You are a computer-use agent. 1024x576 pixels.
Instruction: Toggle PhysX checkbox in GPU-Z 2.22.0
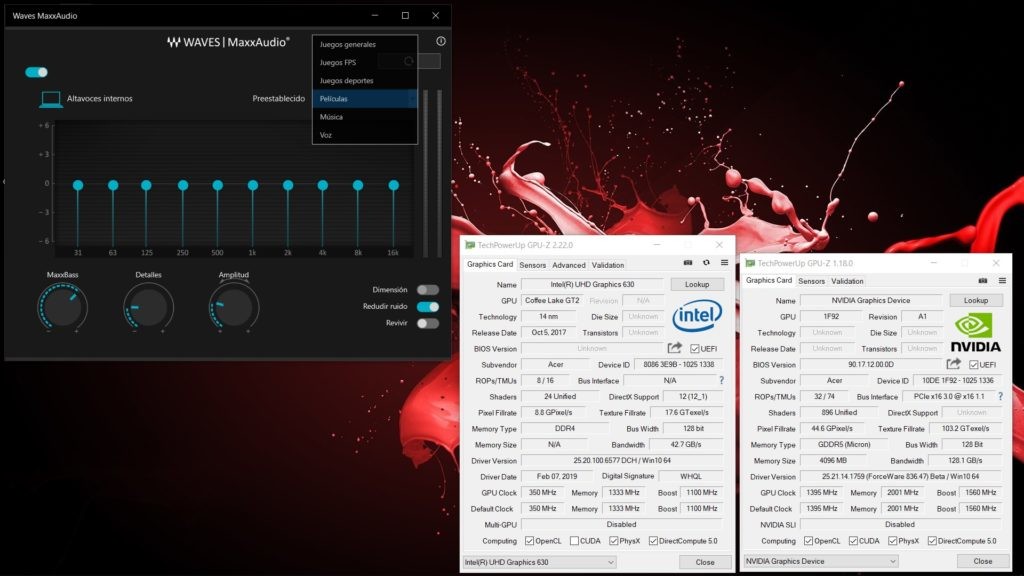coord(614,541)
